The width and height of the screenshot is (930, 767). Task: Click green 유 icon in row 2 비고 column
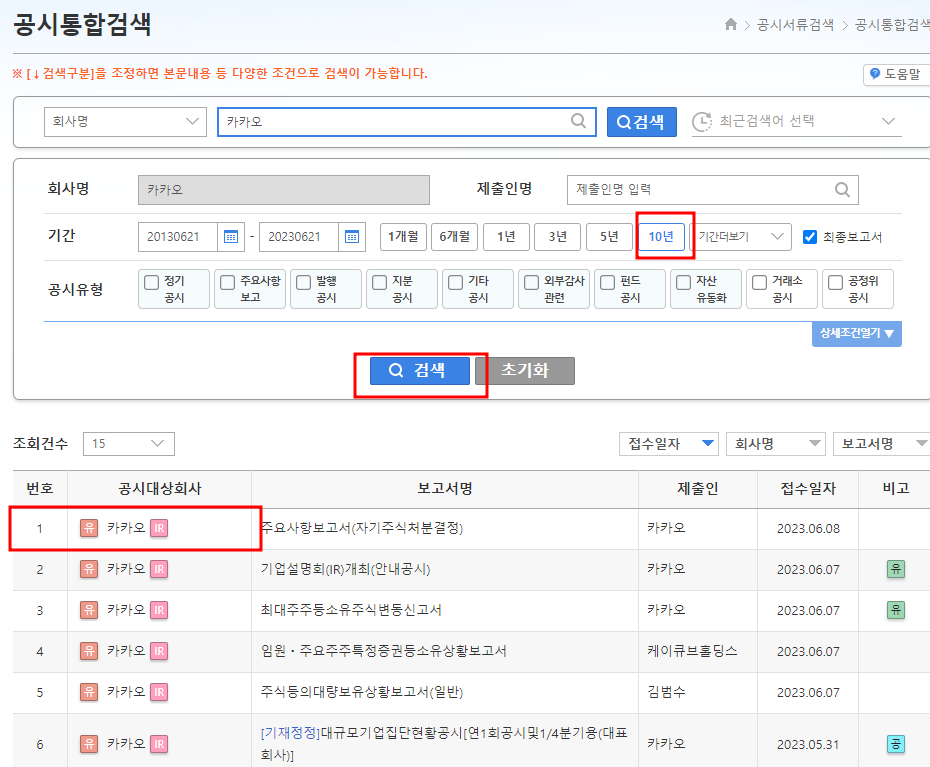(896, 569)
